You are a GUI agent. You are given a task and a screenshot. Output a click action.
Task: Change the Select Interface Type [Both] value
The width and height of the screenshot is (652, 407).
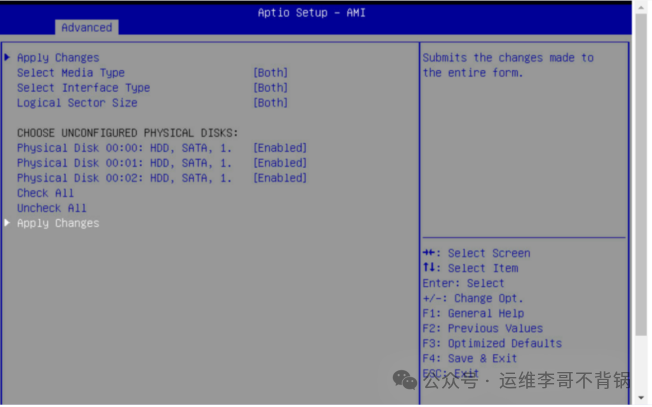pos(270,88)
